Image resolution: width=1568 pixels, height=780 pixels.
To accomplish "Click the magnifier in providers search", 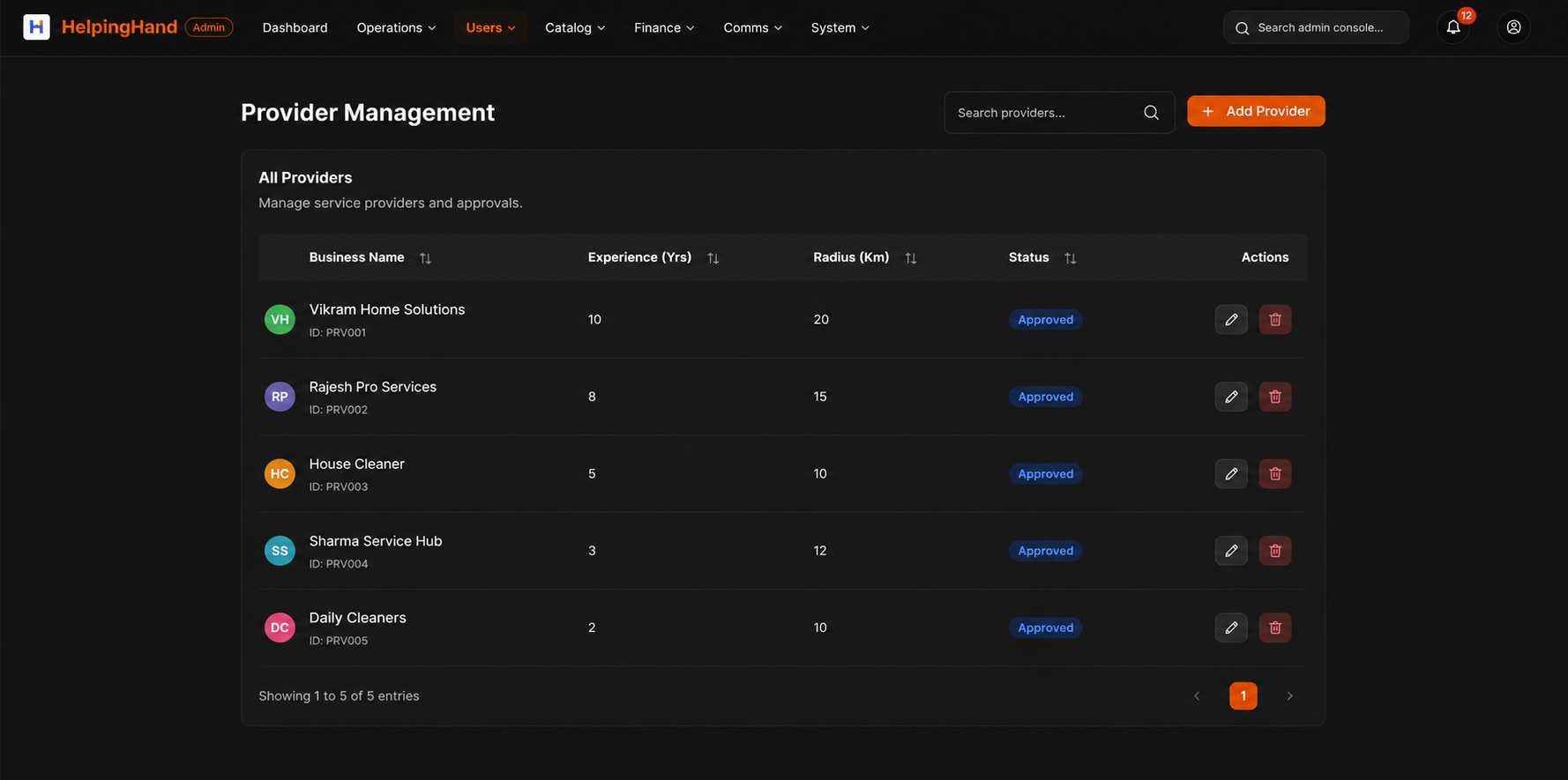I will click(1151, 113).
